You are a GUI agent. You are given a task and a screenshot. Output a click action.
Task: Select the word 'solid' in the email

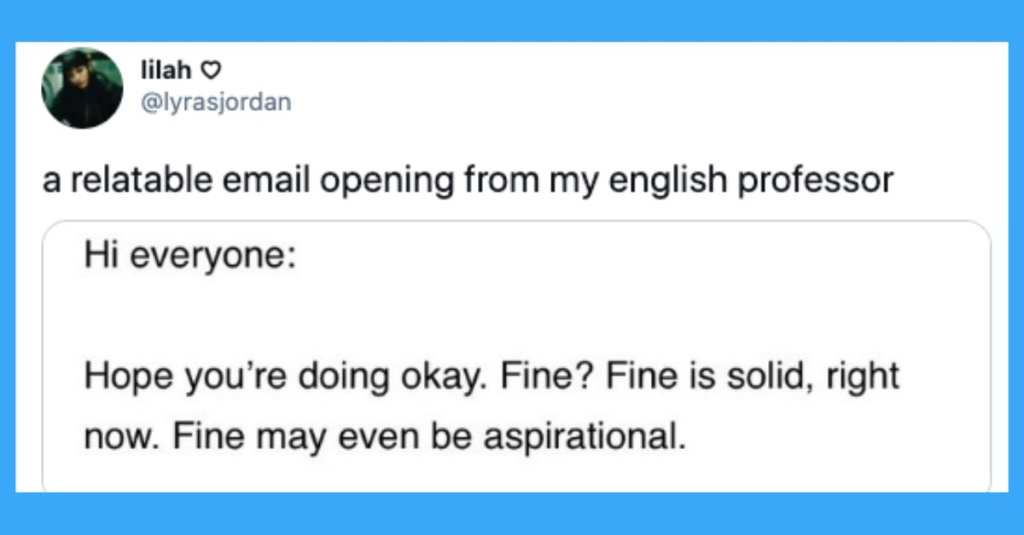coord(769,376)
